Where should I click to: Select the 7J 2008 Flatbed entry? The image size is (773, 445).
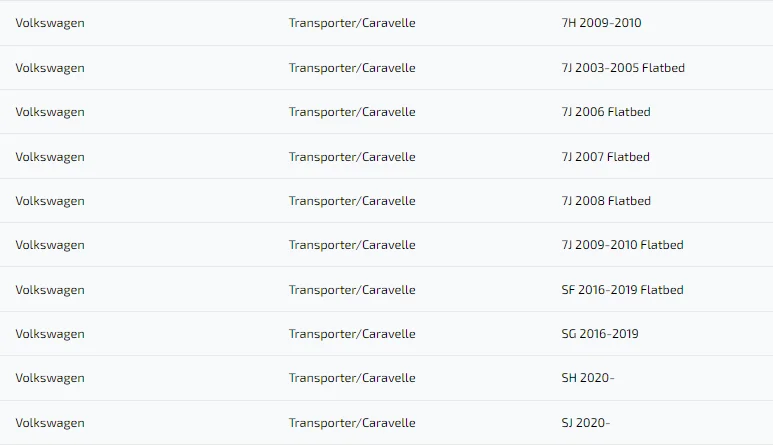(606, 201)
